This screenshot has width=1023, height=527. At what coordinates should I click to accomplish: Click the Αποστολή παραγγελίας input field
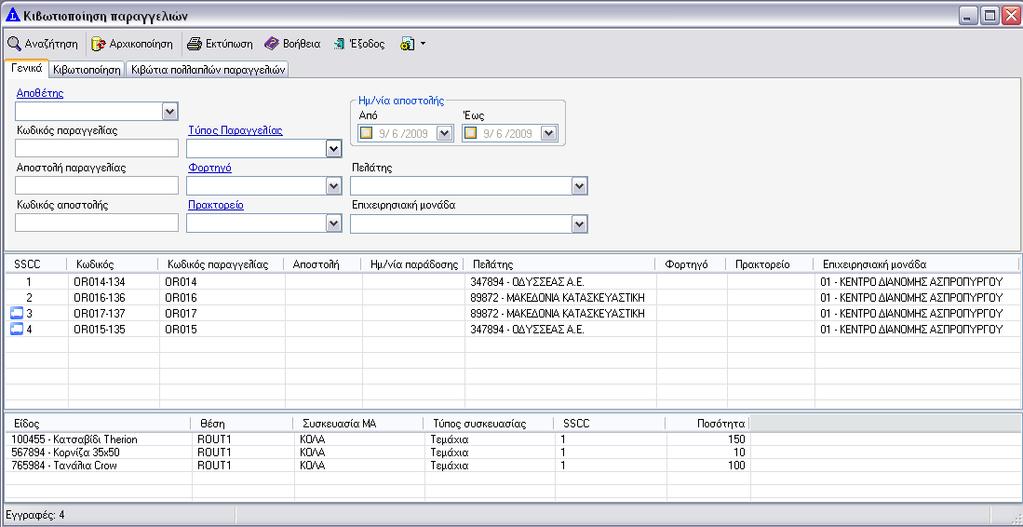point(97,186)
